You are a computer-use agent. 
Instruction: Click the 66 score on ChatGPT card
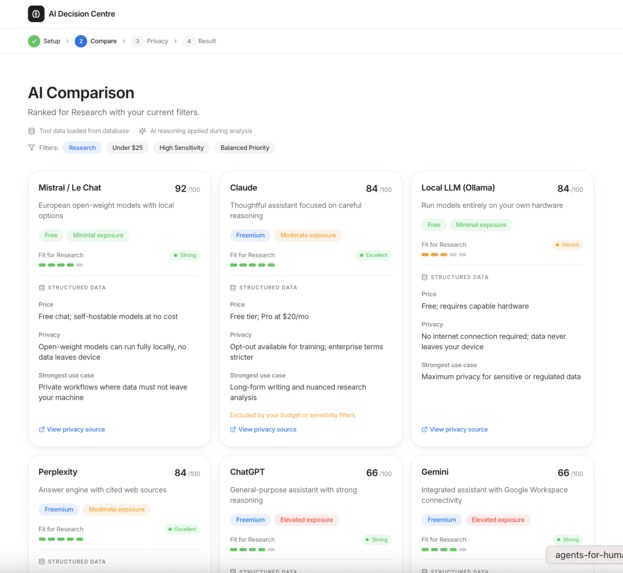[x=372, y=472]
